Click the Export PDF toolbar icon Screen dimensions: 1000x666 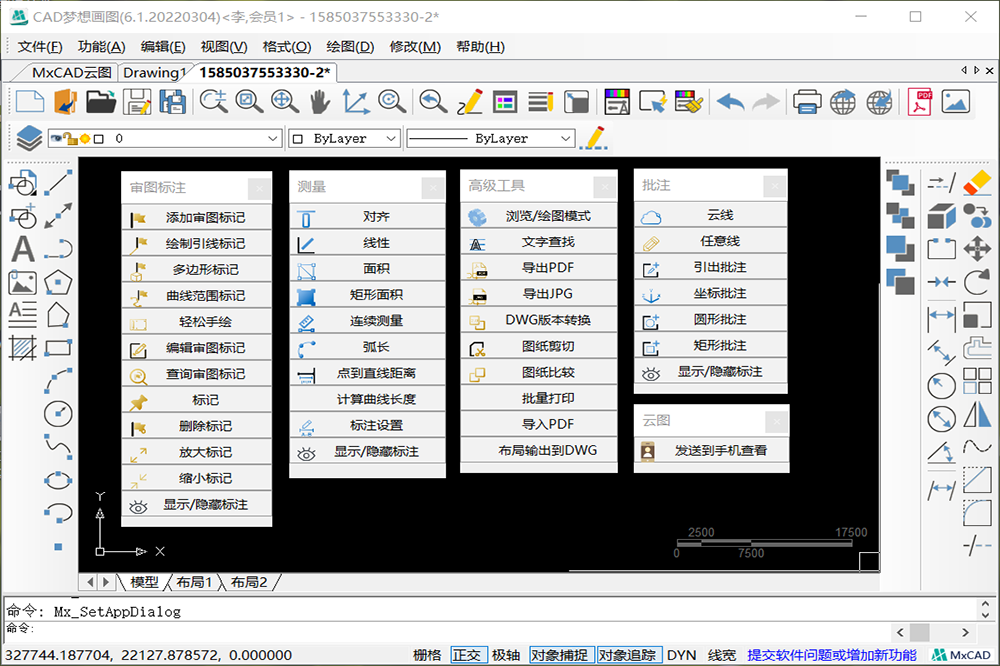920,101
